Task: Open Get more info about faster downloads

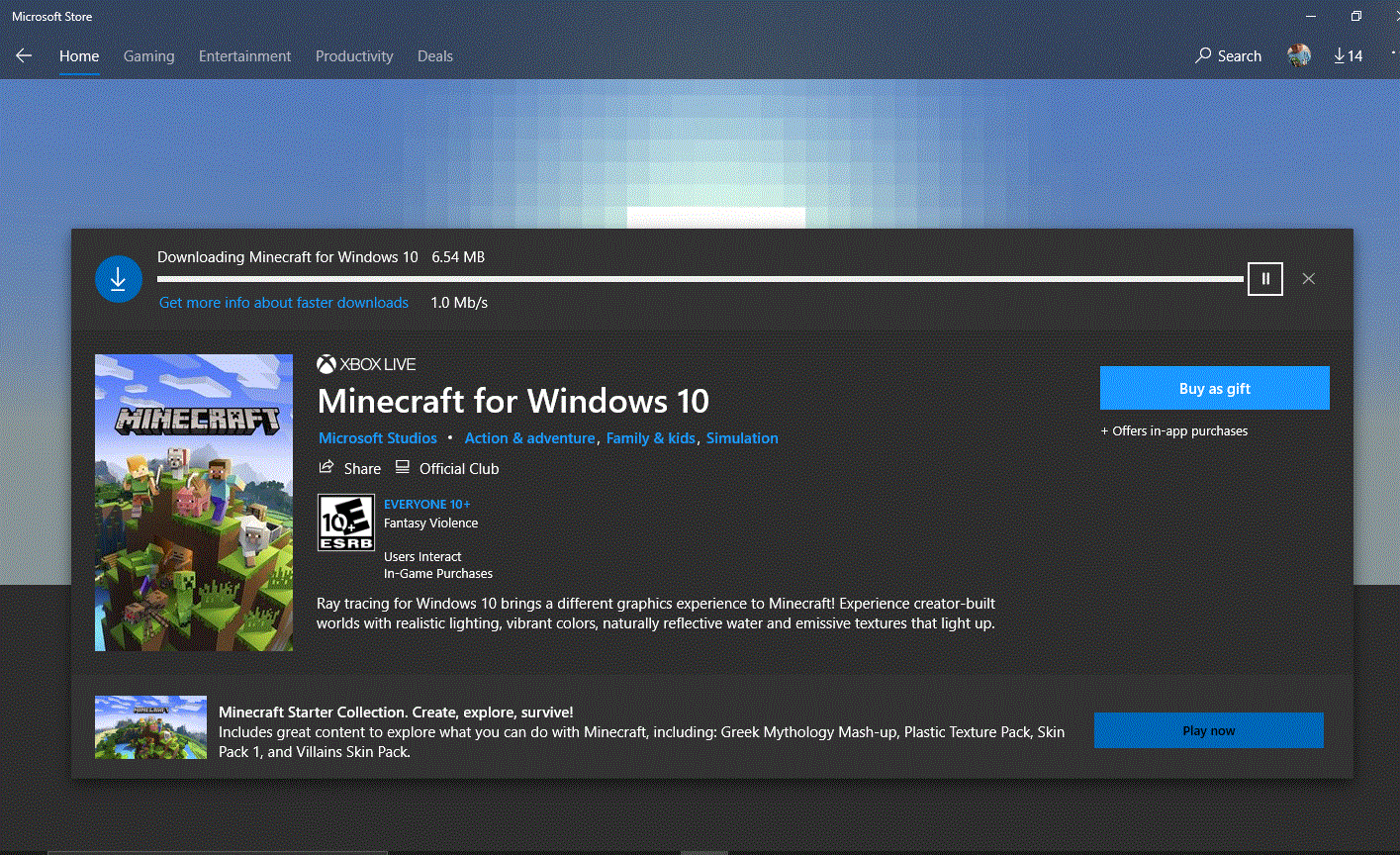Action: (284, 303)
